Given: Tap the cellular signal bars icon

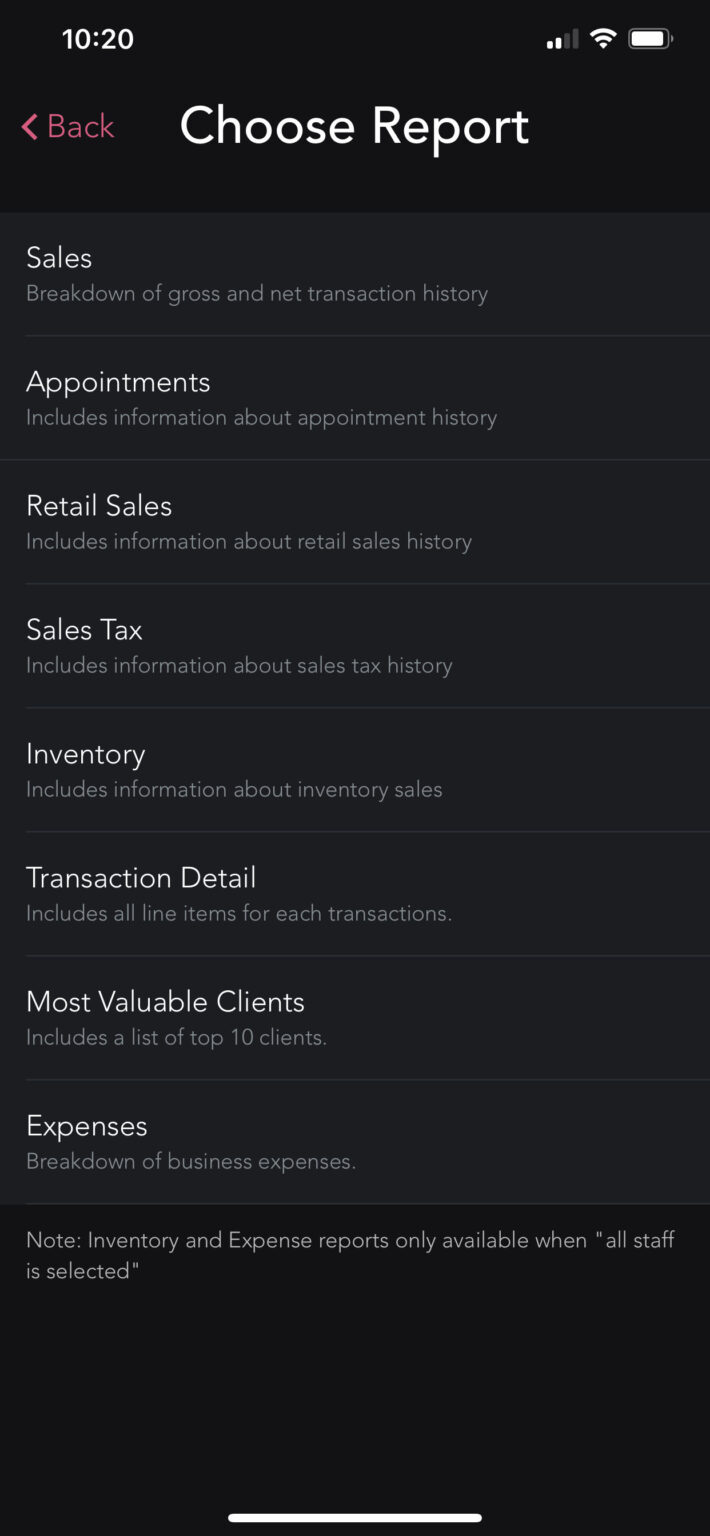Looking at the screenshot, I should pyautogui.click(x=562, y=40).
